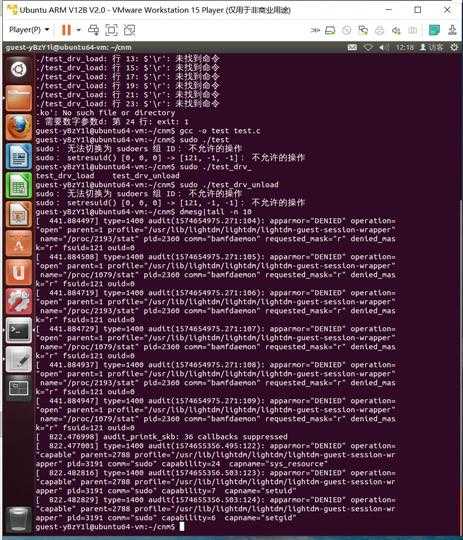Open the Ubuntu mail indicator envelope icon
The image size is (463, 540).
click(x=352, y=47)
